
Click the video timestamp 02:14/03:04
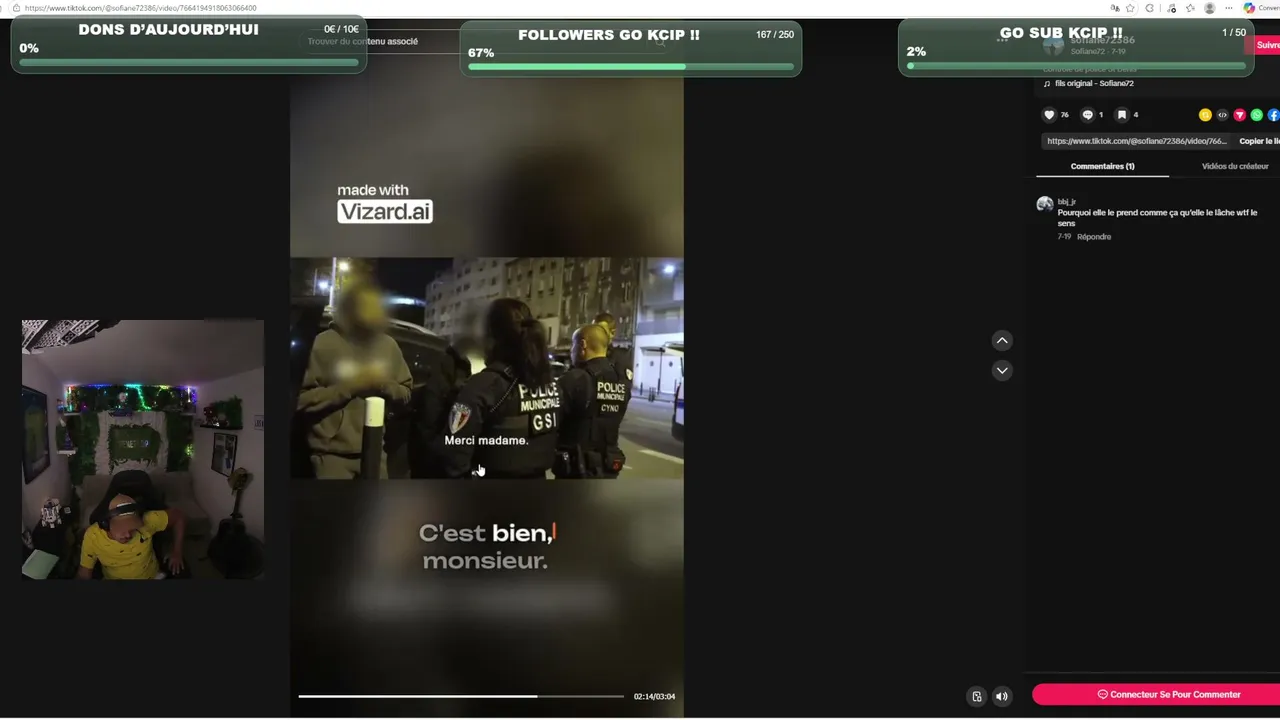[x=654, y=696]
